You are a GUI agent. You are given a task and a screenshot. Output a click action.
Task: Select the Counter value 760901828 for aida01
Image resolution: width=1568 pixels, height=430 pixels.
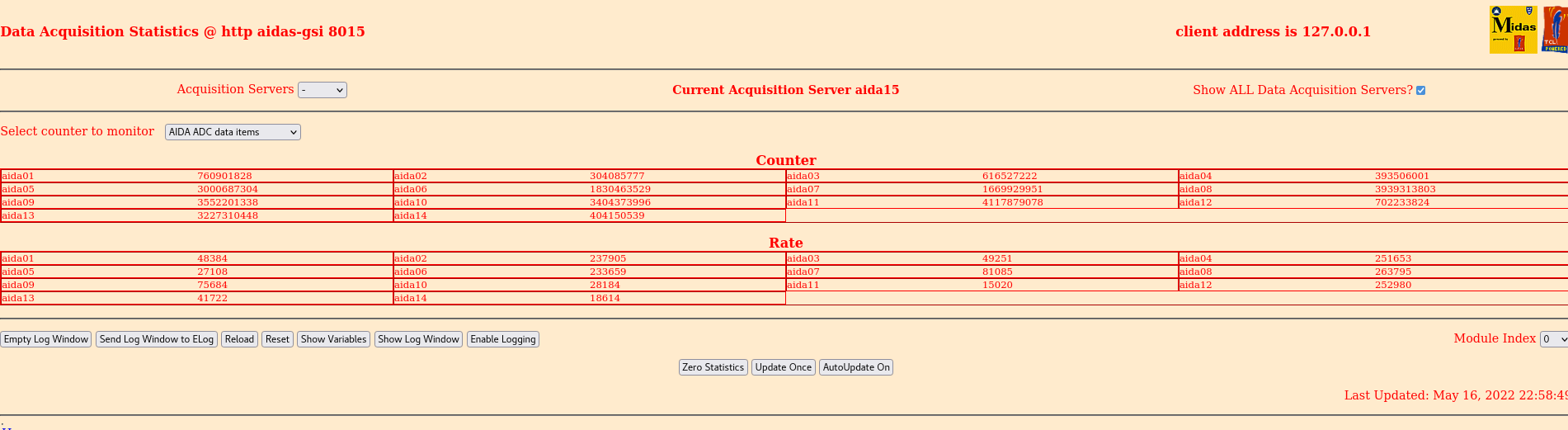[x=224, y=176]
